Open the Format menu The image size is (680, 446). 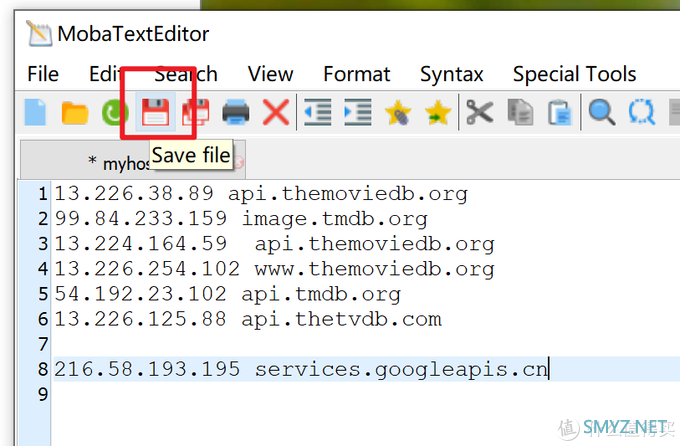coord(356,74)
